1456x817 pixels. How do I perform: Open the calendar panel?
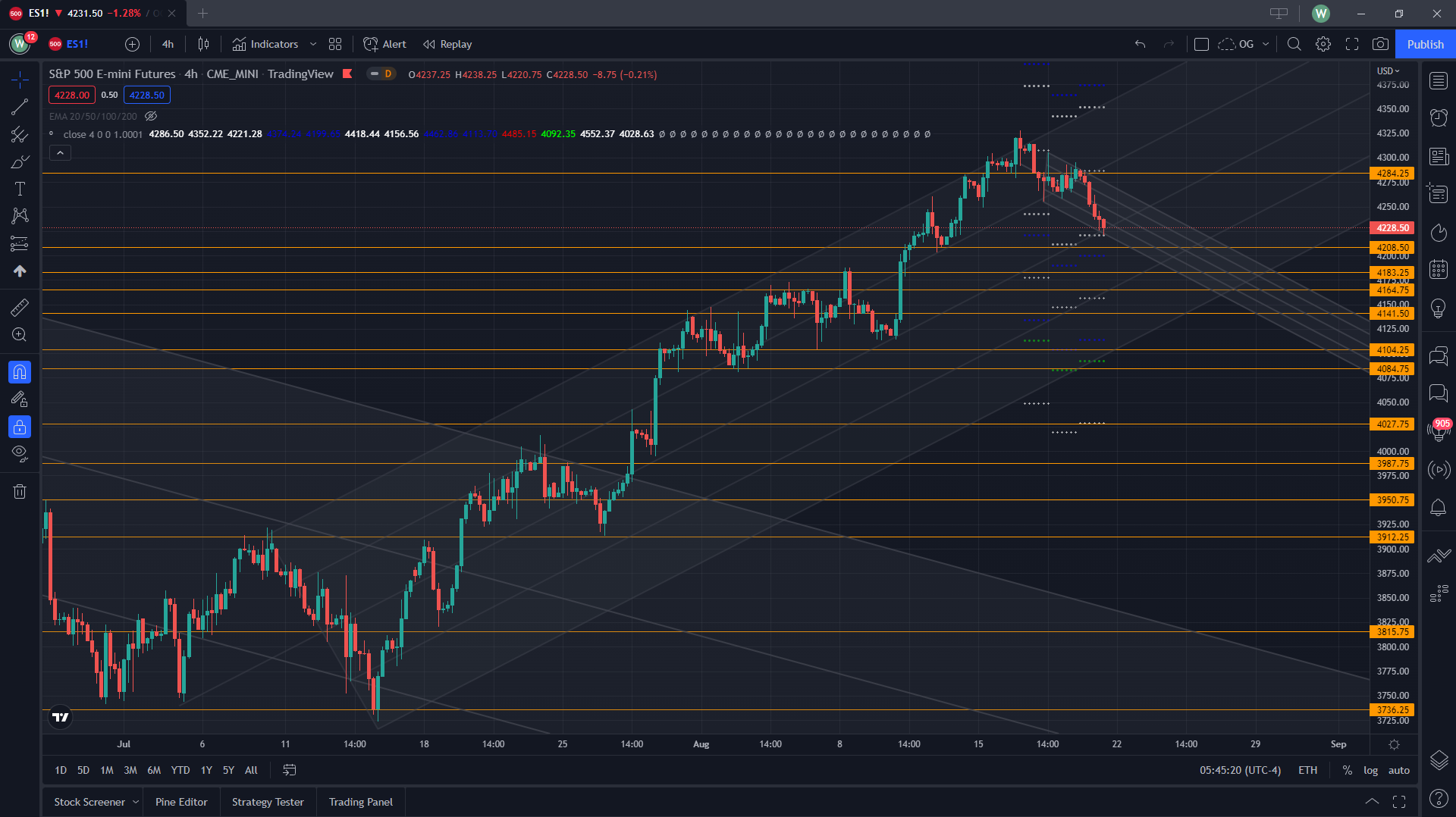(x=1439, y=270)
